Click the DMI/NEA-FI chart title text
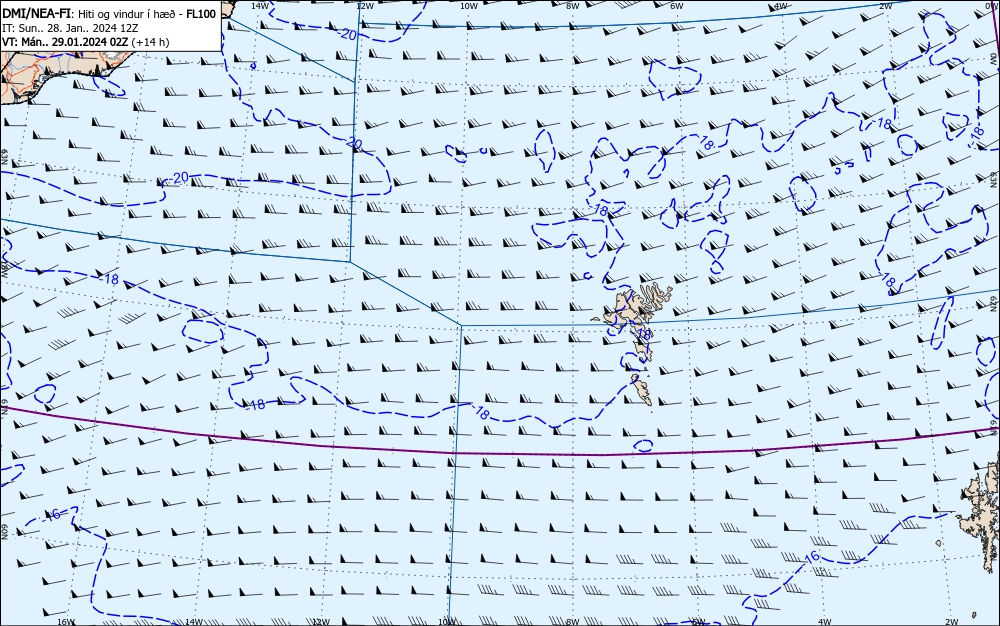This screenshot has height=626, width=1000. [36, 14]
